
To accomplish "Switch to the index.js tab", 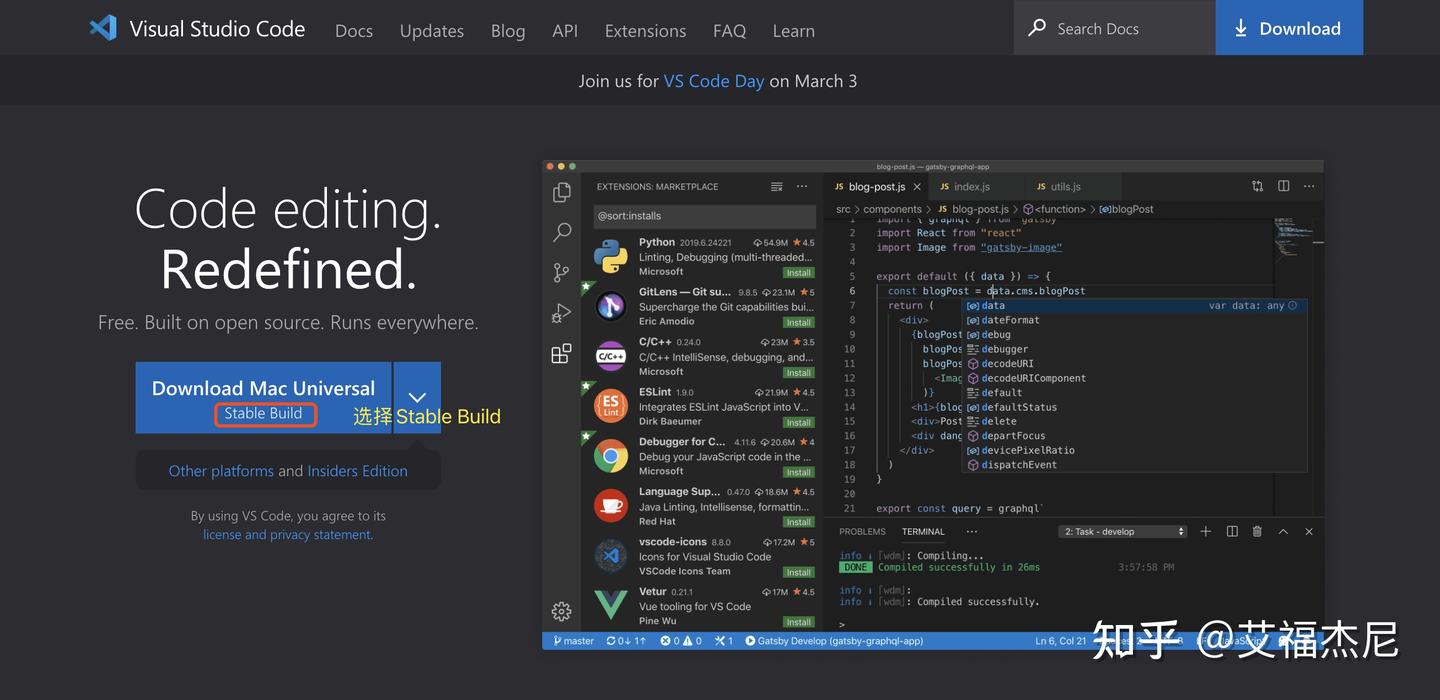I will (x=971, y=186).
